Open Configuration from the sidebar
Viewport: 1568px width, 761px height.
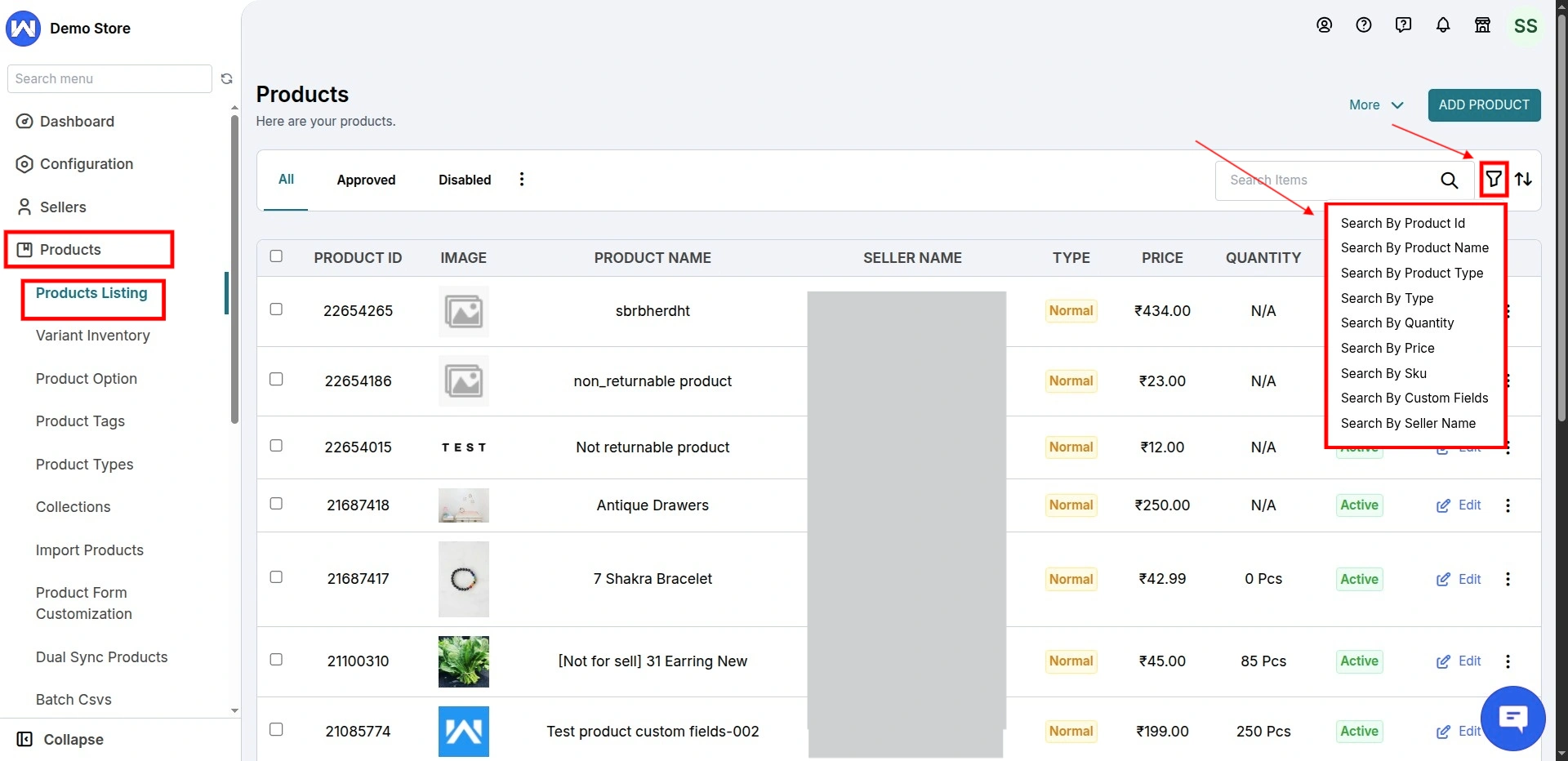point(74,164)
